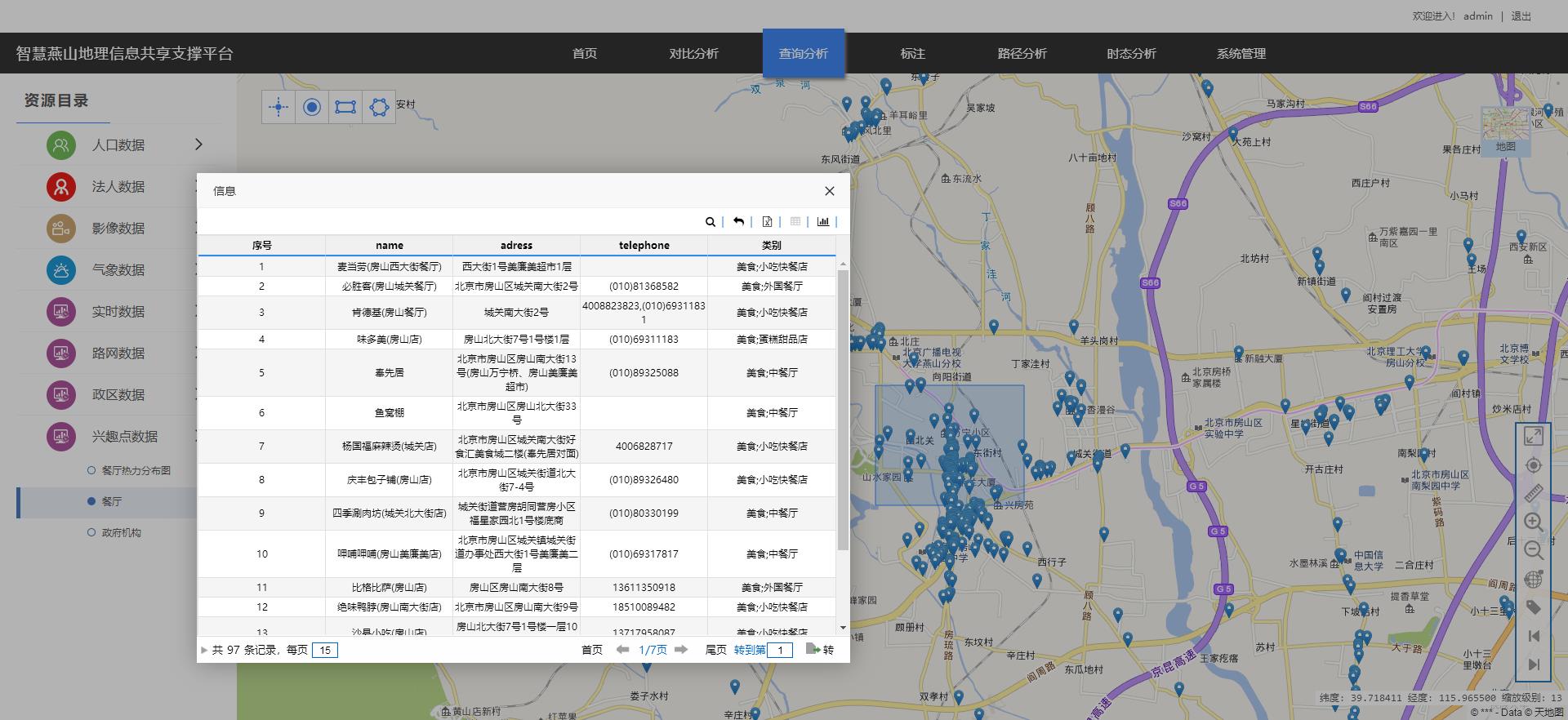Click the adress column header

pyautogui.click(x=516, y=245)
